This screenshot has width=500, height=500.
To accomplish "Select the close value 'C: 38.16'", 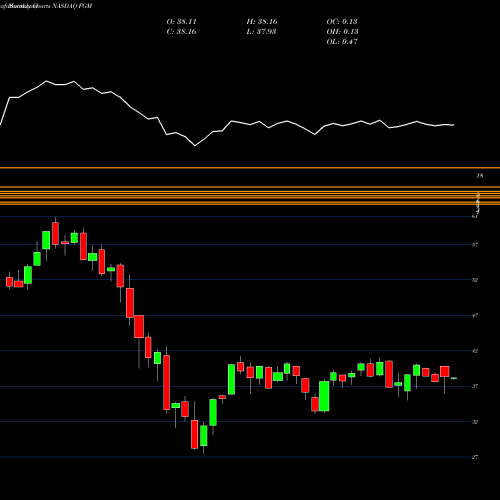I will pos(181,32).
